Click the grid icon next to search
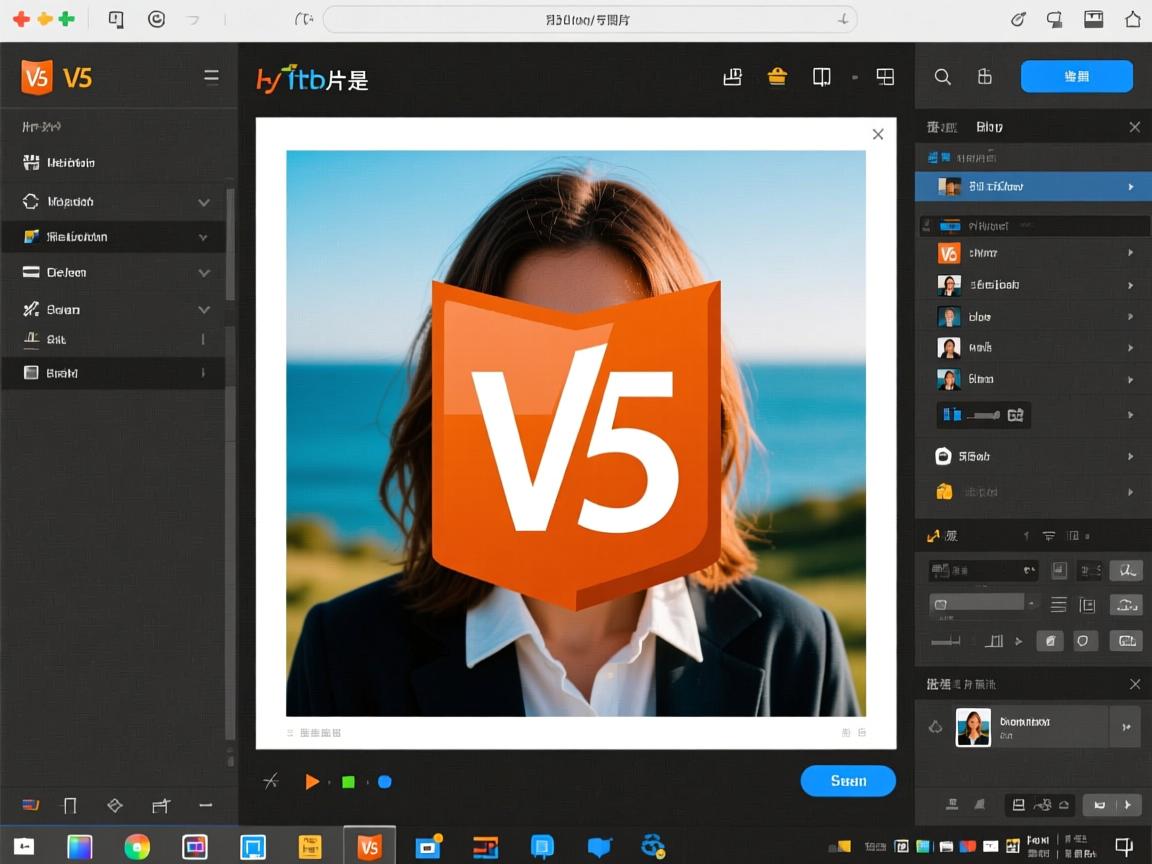The width and height of the screenshot is (1152, 864). 985,77
